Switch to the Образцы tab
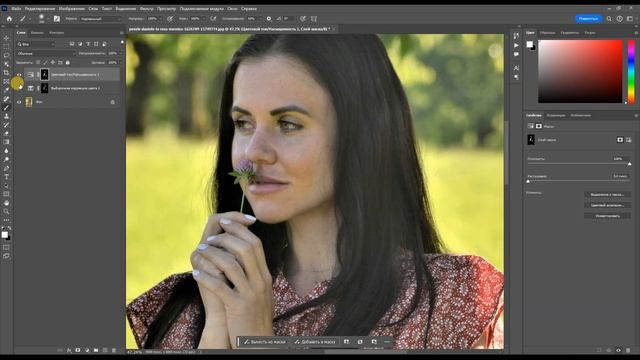The image size is (640, 360). tap(547, 33)
